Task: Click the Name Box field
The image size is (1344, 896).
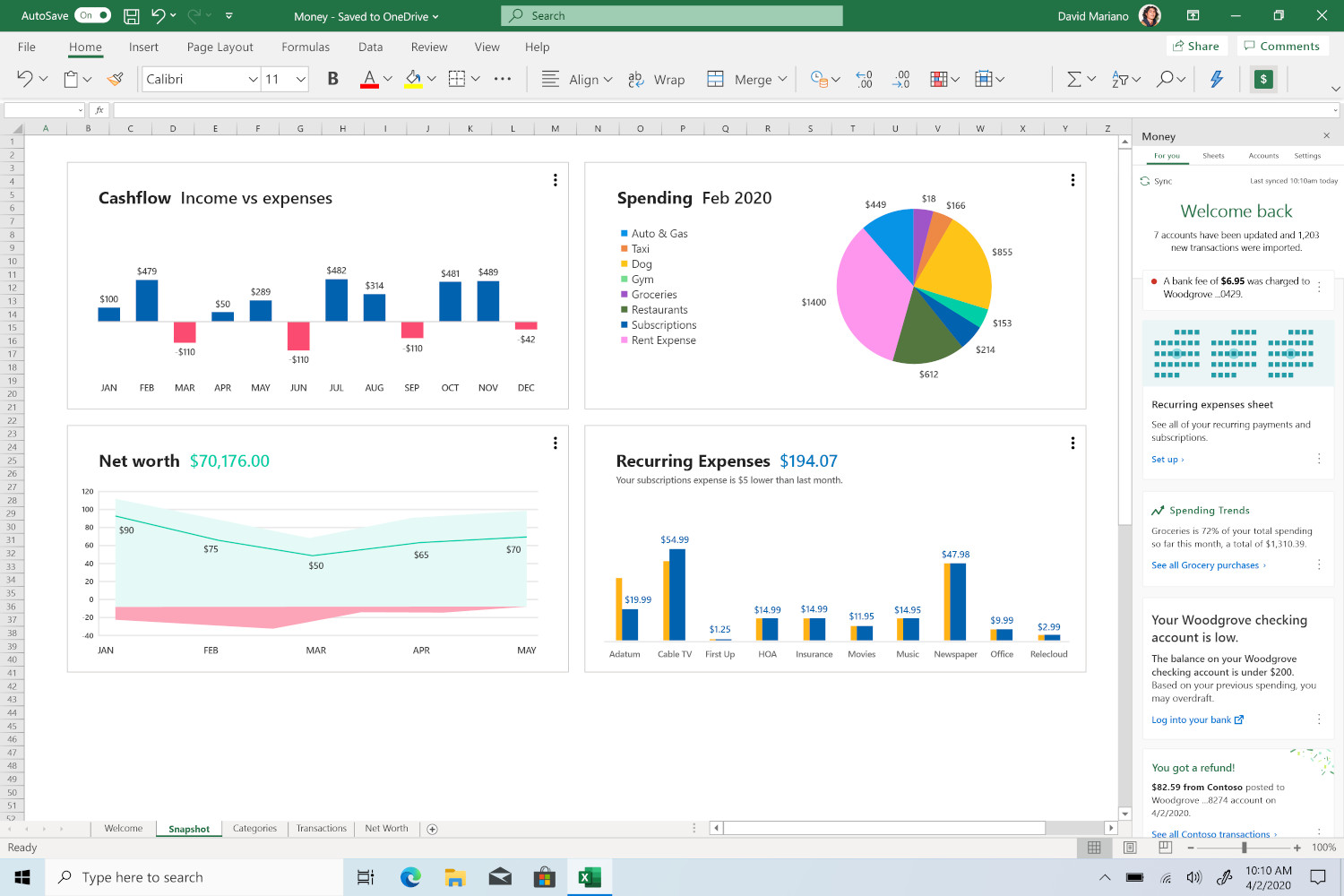Action: click(x=44, y=110)
